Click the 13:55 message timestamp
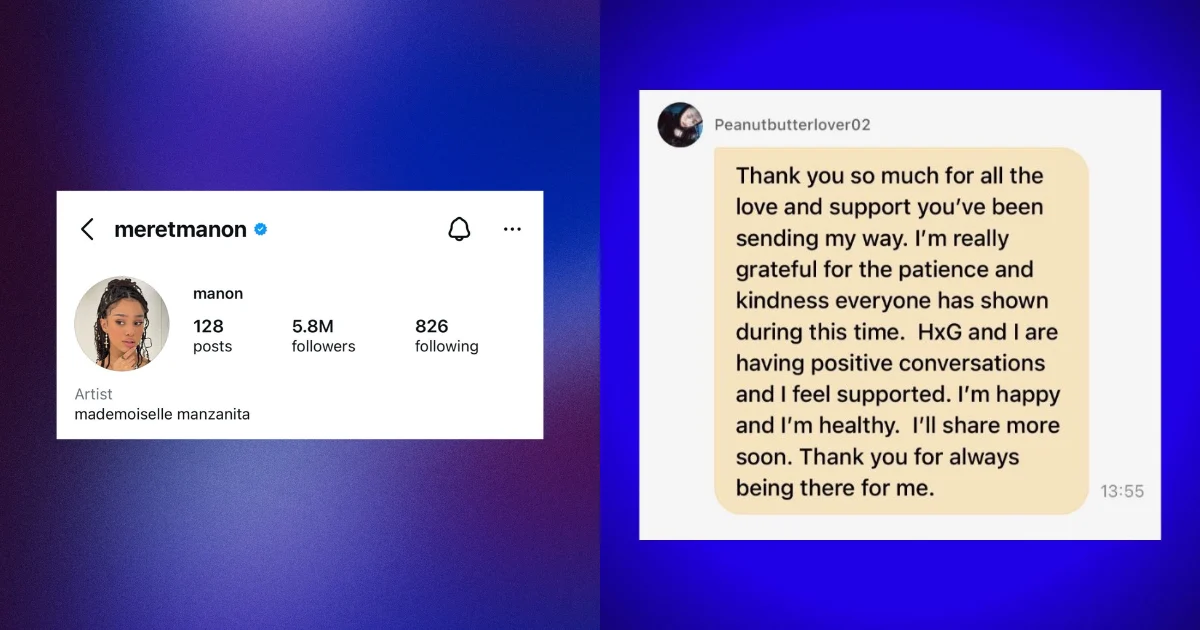This screenshot has height=630, width=1200. tap(1122, 491)
